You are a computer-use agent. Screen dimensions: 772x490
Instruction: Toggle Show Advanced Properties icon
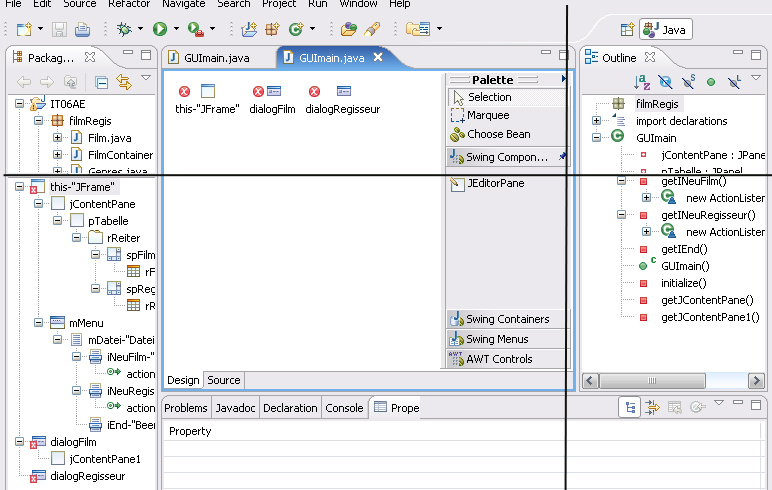point(652,407)
